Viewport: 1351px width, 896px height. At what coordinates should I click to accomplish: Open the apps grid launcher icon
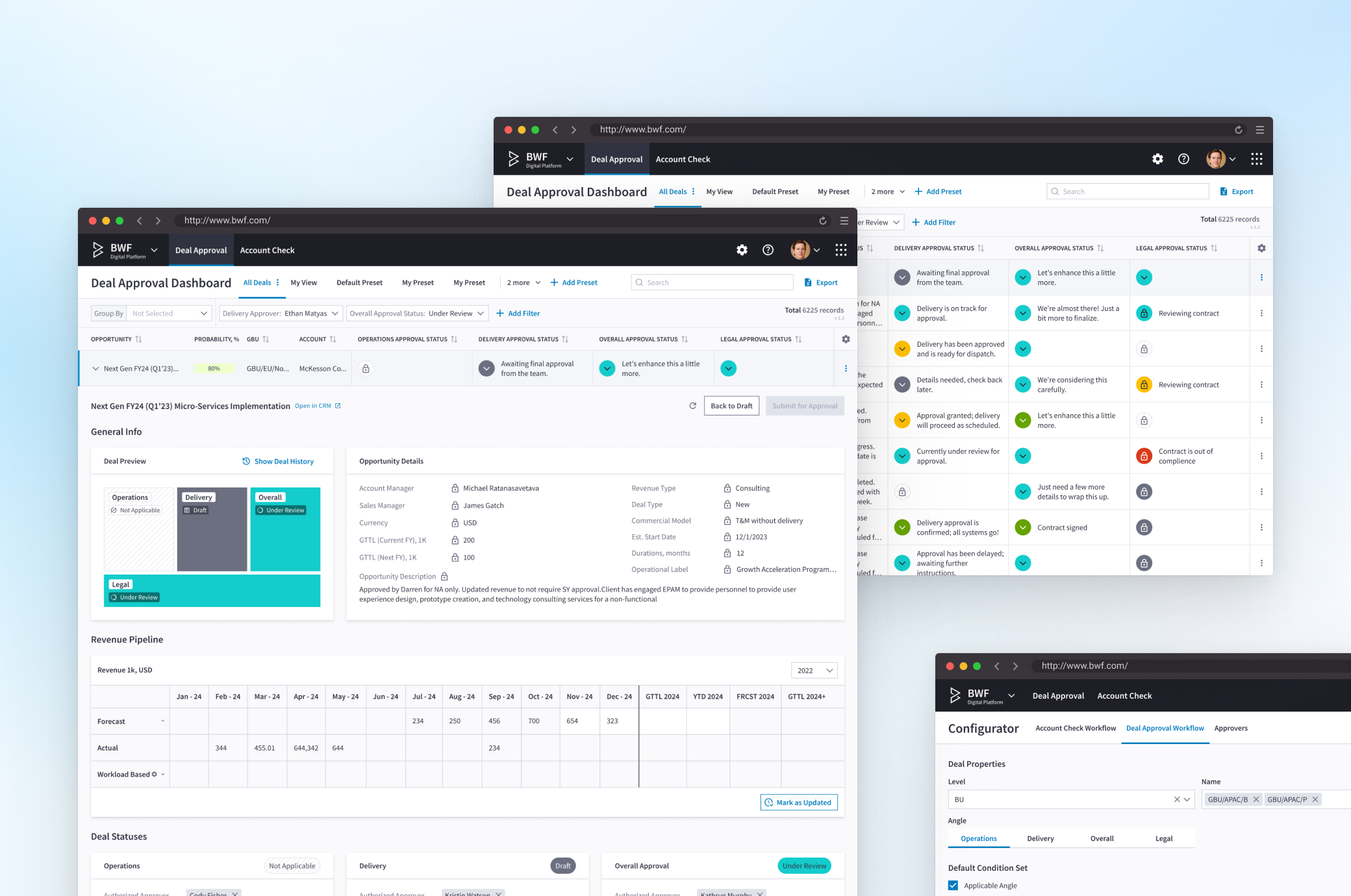[841, 250]
